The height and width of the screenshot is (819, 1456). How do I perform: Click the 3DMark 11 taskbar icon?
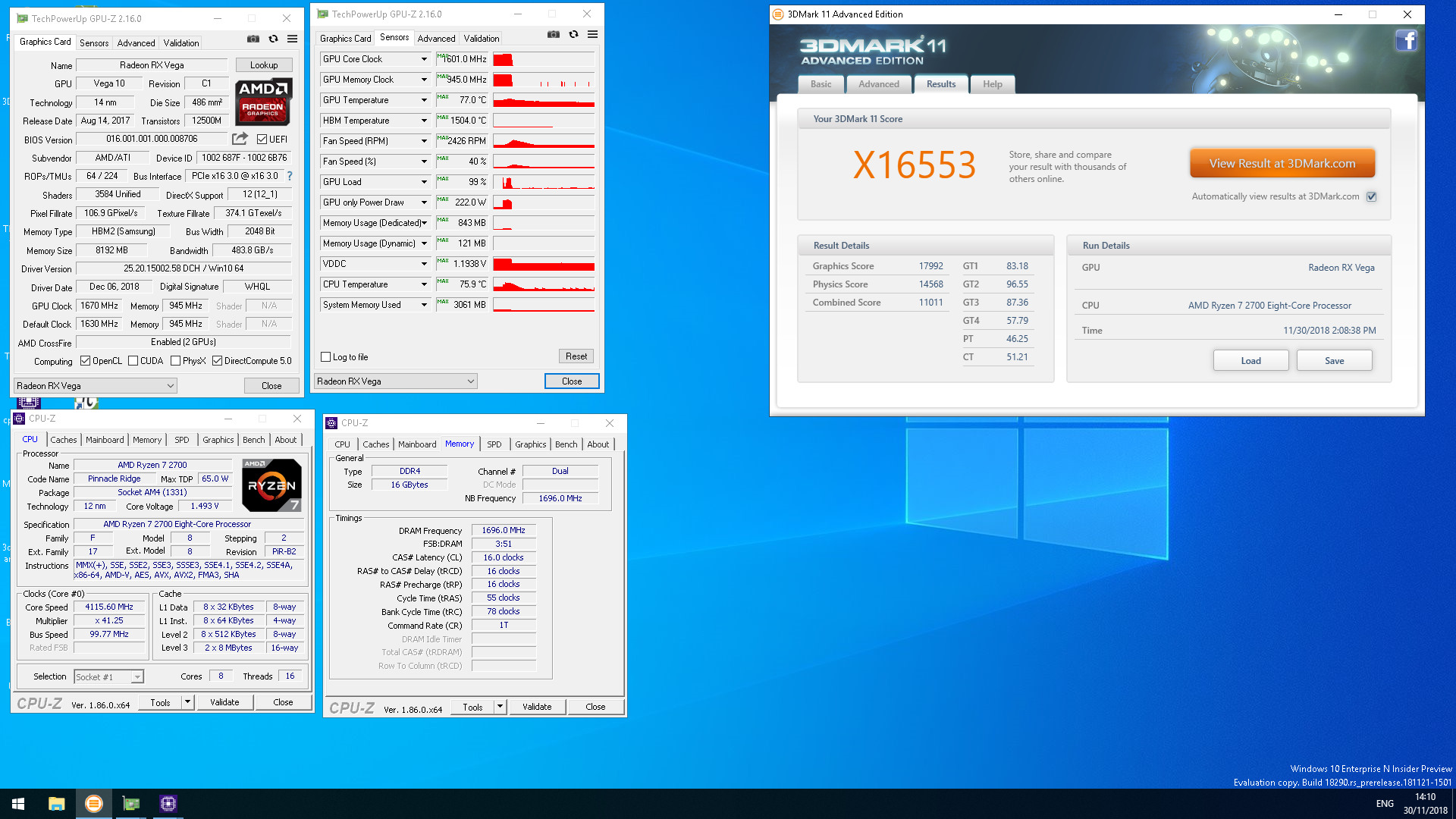pos(93,804)
